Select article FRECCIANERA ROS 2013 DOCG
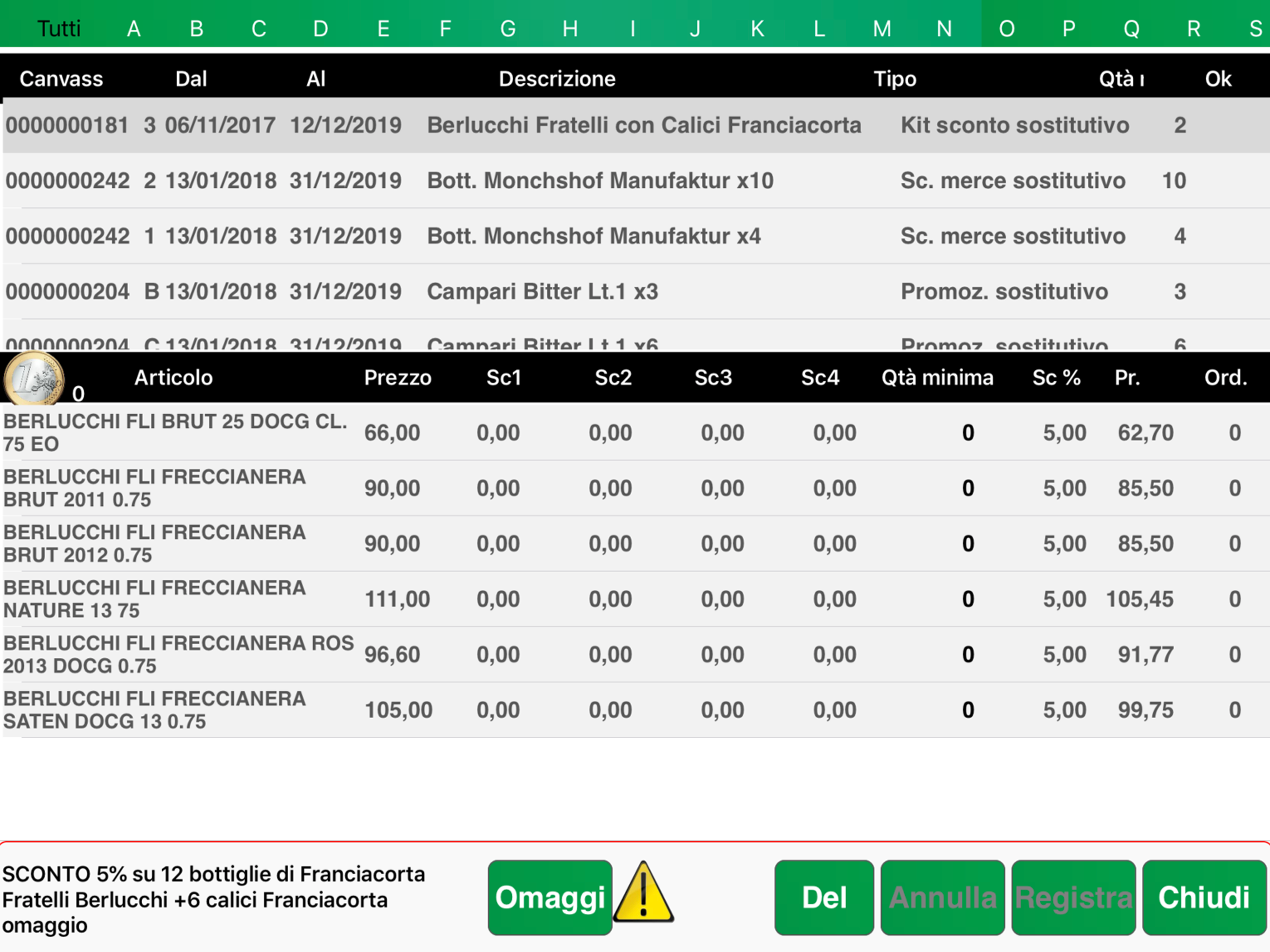The image size is (1270, 952). coord(635,654)
